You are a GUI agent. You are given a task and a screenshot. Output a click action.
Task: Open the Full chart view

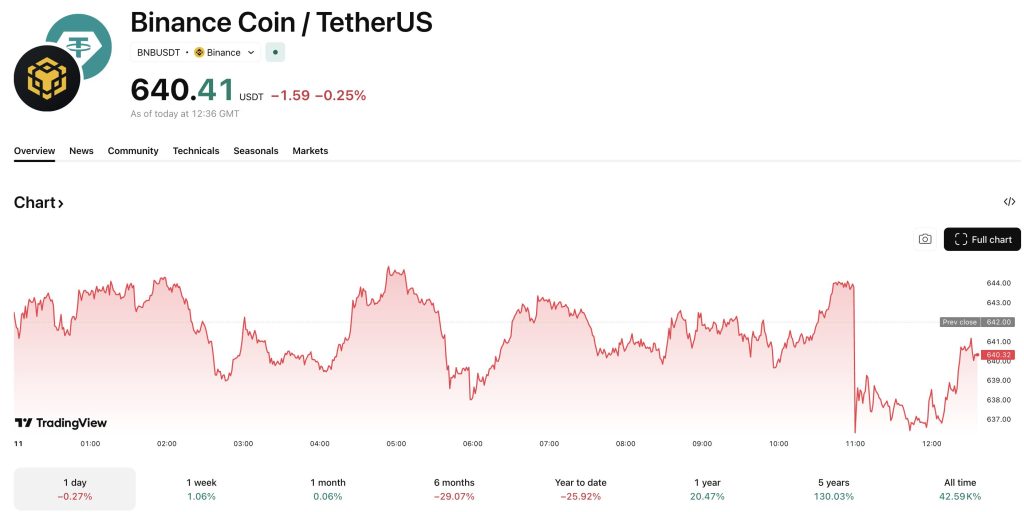tap(982, 239)
